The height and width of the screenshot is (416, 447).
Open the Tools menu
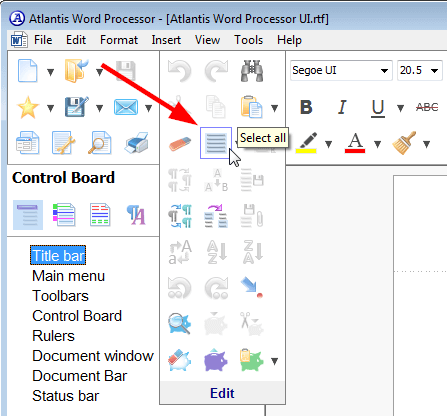[x=248, y=40]
